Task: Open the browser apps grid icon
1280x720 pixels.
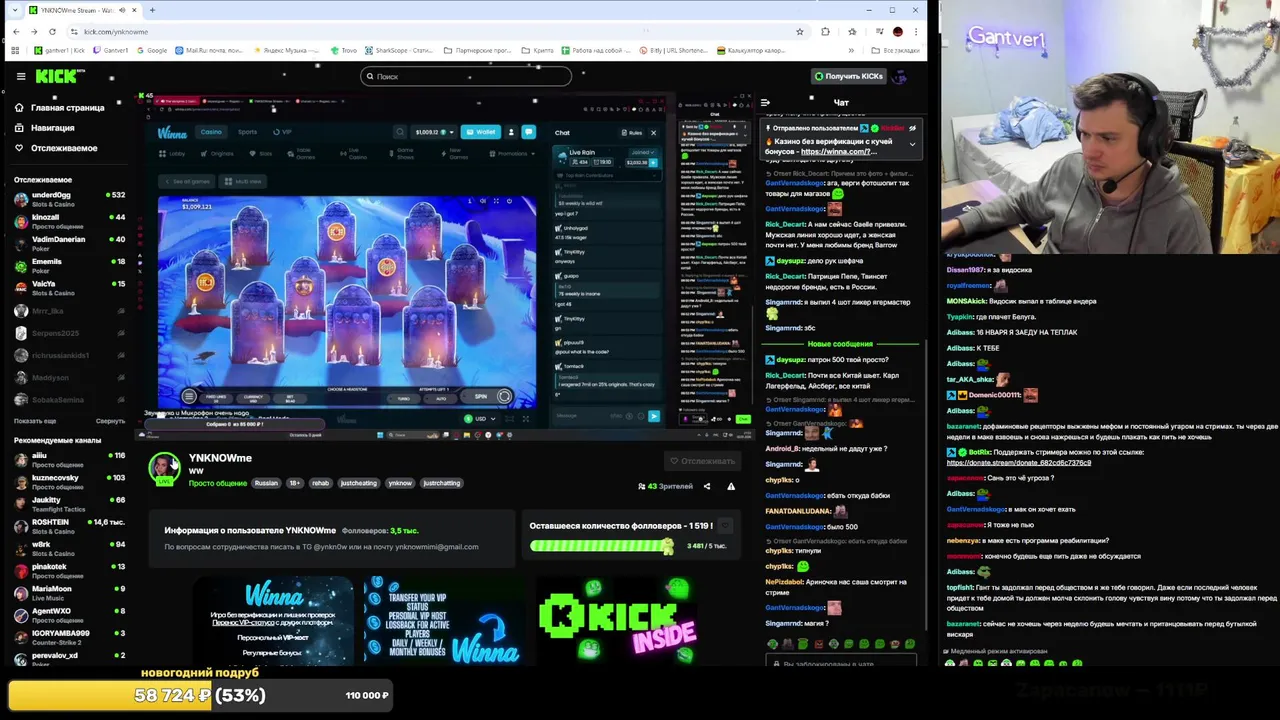Action: coord(15,50)
